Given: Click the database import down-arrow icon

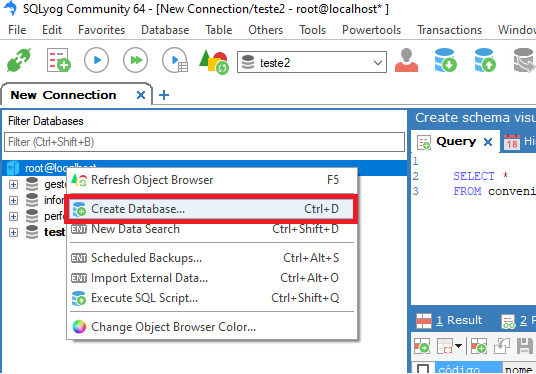Looking at the screenshot, I should click(x=445, y=60).
